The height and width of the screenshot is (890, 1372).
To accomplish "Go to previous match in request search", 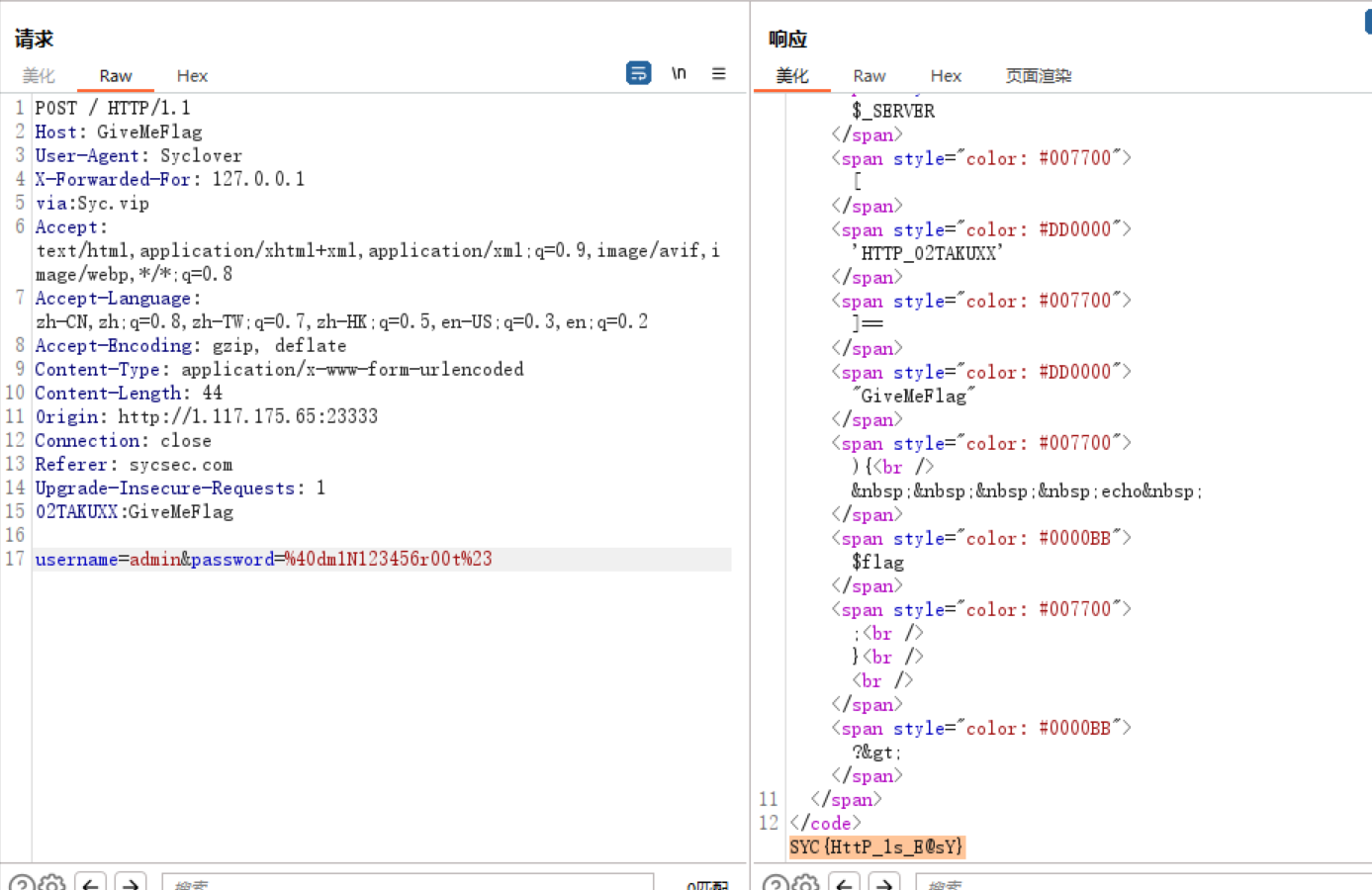I will click(x=91, y=883).
